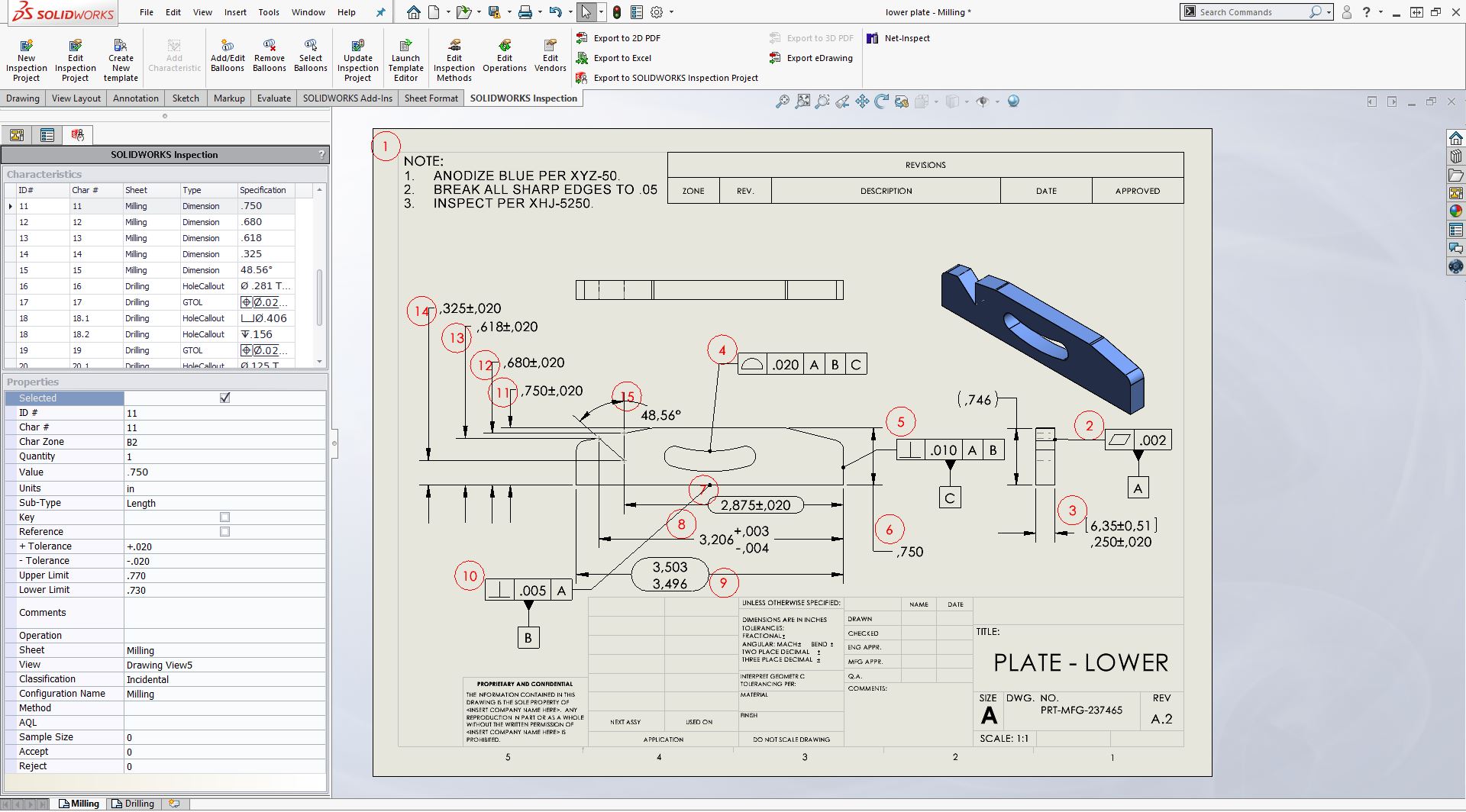Image resolution: width=1466 pixels, height=812 pixels.
Task: Expand the Undo history dropdown arrow
Action: pos(570,12)
